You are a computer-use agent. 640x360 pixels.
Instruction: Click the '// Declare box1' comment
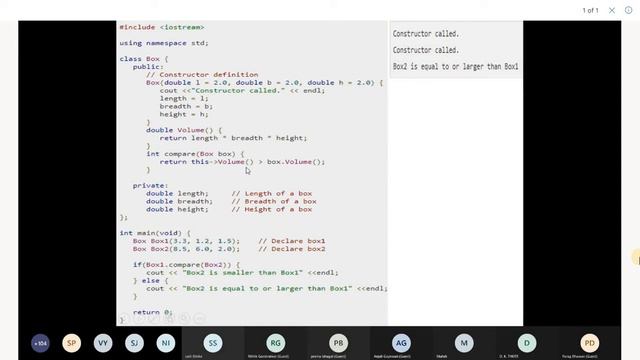pyautogui.click(x=292, y=241)
